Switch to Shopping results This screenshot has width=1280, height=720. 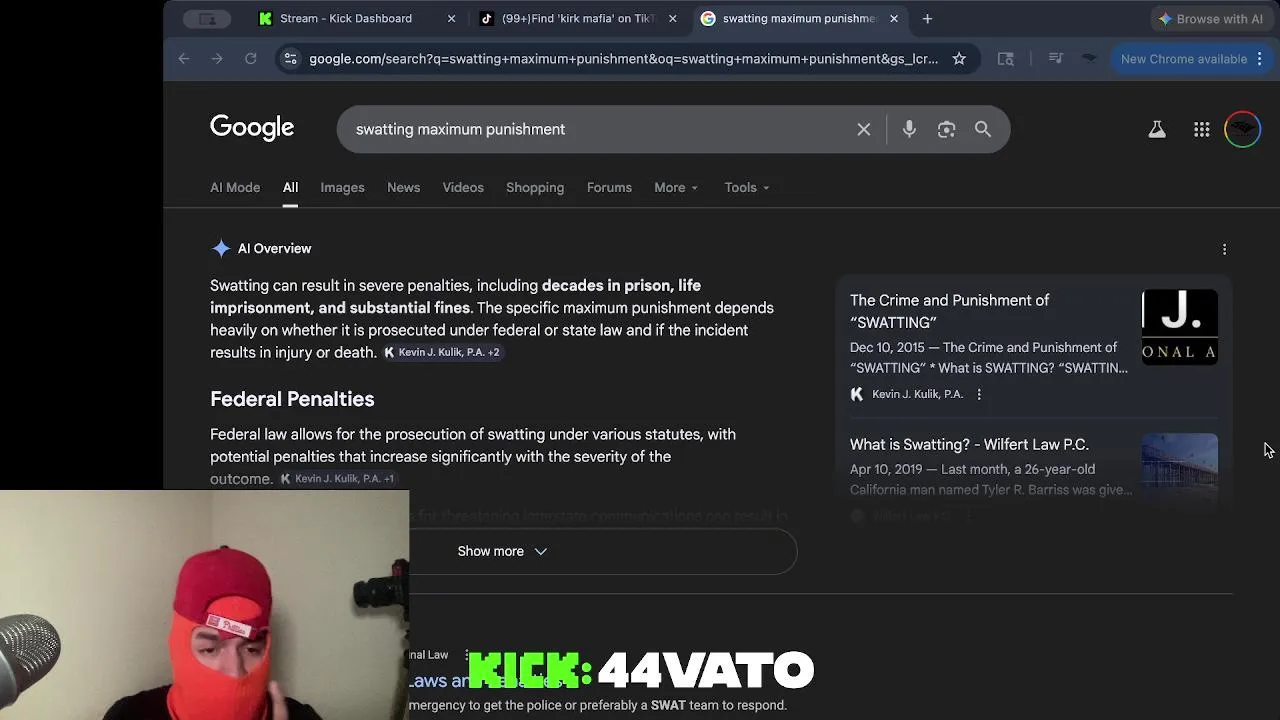click(x=535, y=187)
